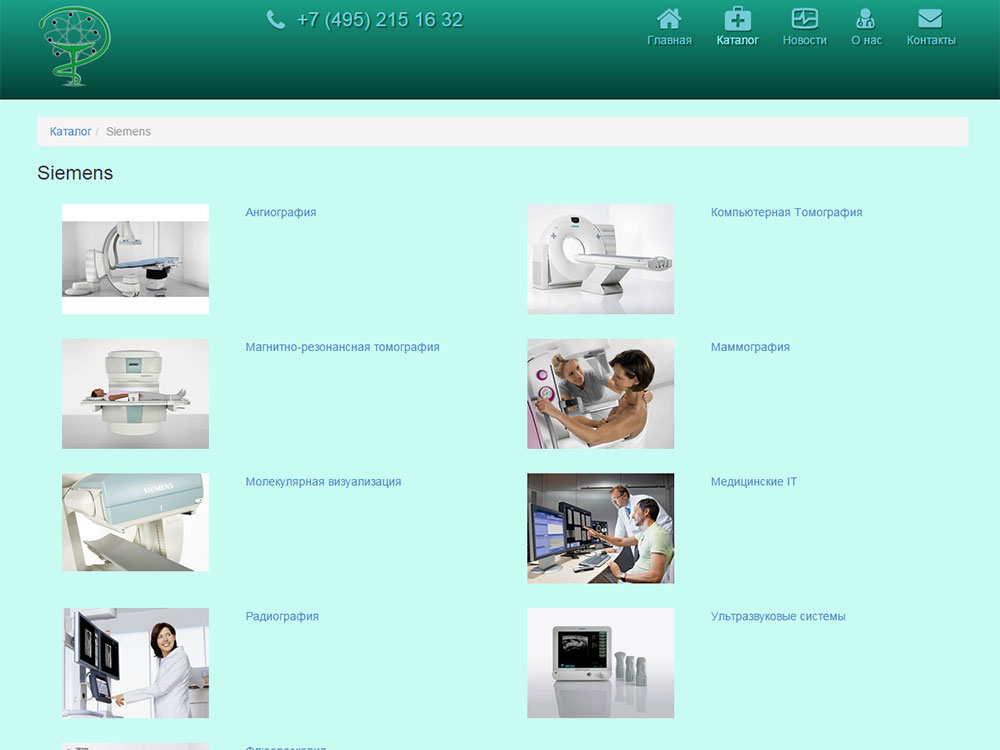This screenshot has width=1000, height=750.
Task: Open the Медицинские IT link
Action: pyautogui.click(x=754, y=482)
